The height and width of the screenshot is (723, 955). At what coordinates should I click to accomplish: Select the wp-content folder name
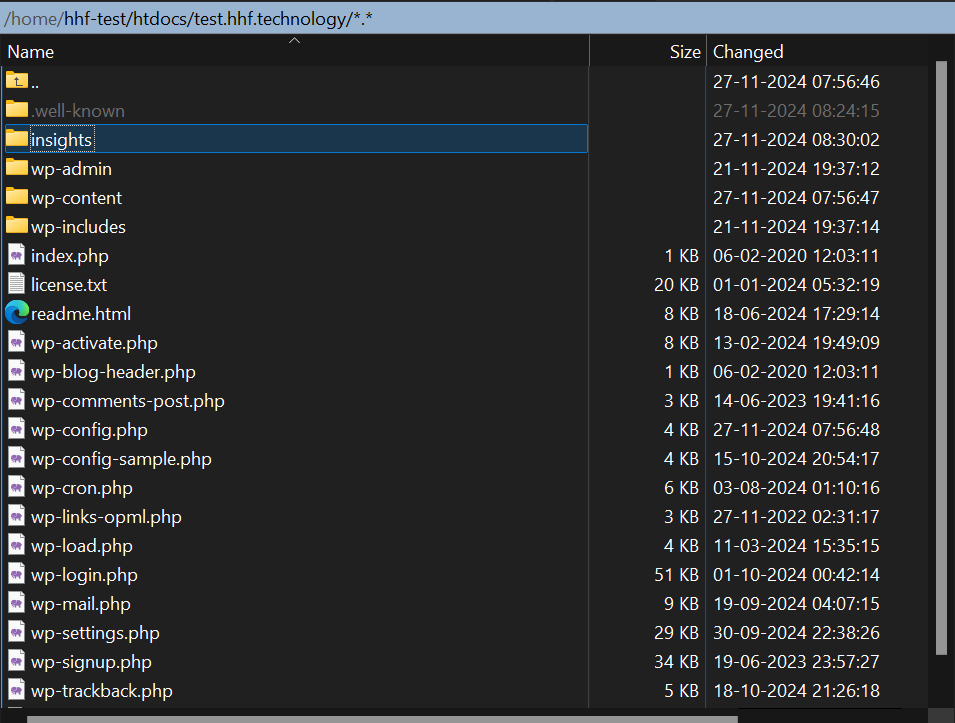76,198
